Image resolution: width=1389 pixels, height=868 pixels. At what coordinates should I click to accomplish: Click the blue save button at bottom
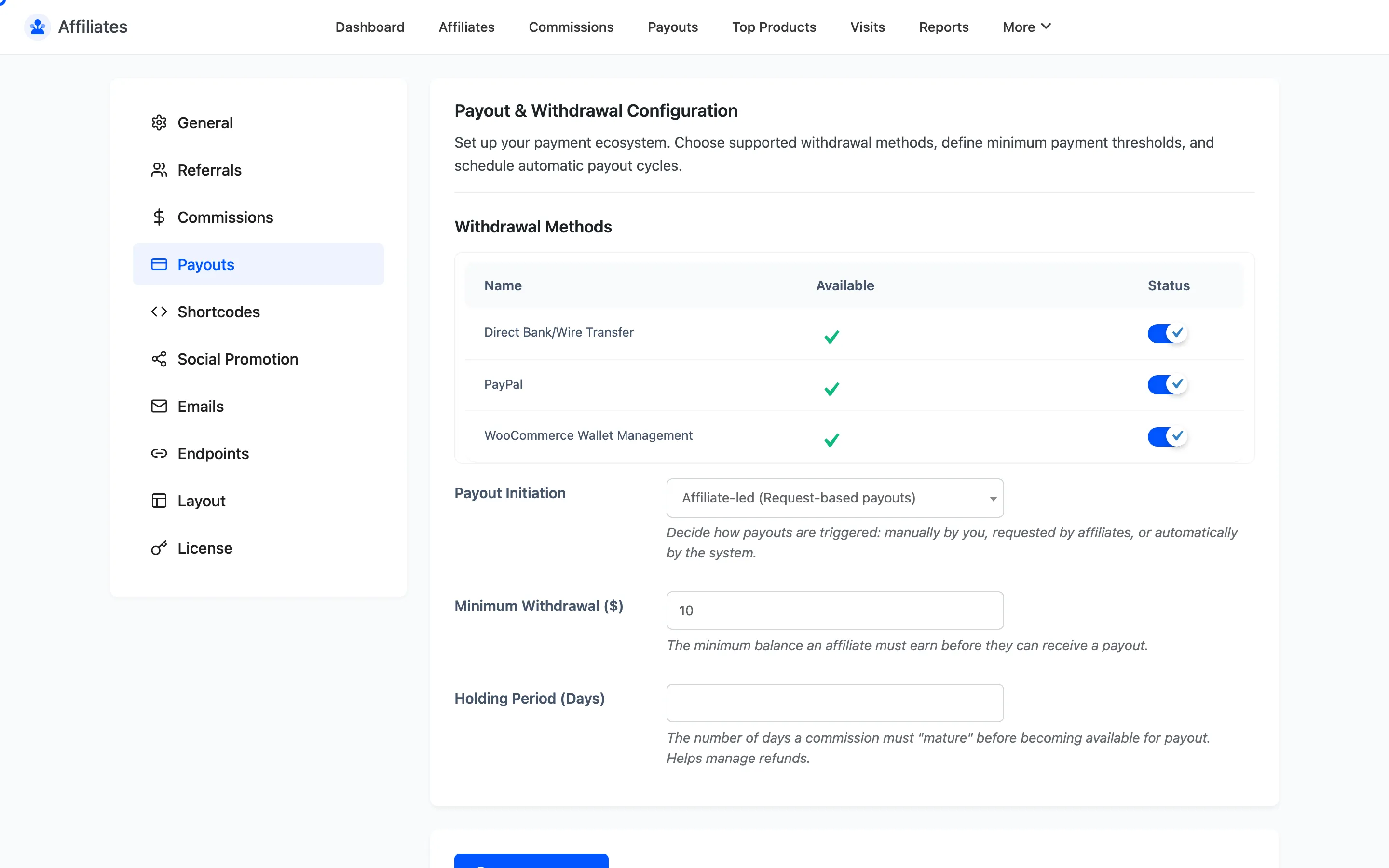pos(531,860)
